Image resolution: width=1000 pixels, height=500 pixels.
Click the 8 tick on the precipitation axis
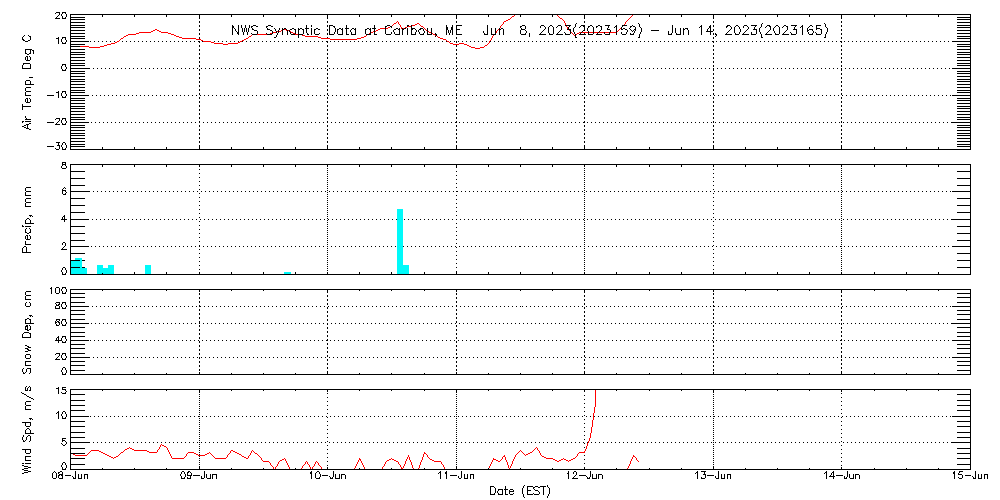click(63, 165)
